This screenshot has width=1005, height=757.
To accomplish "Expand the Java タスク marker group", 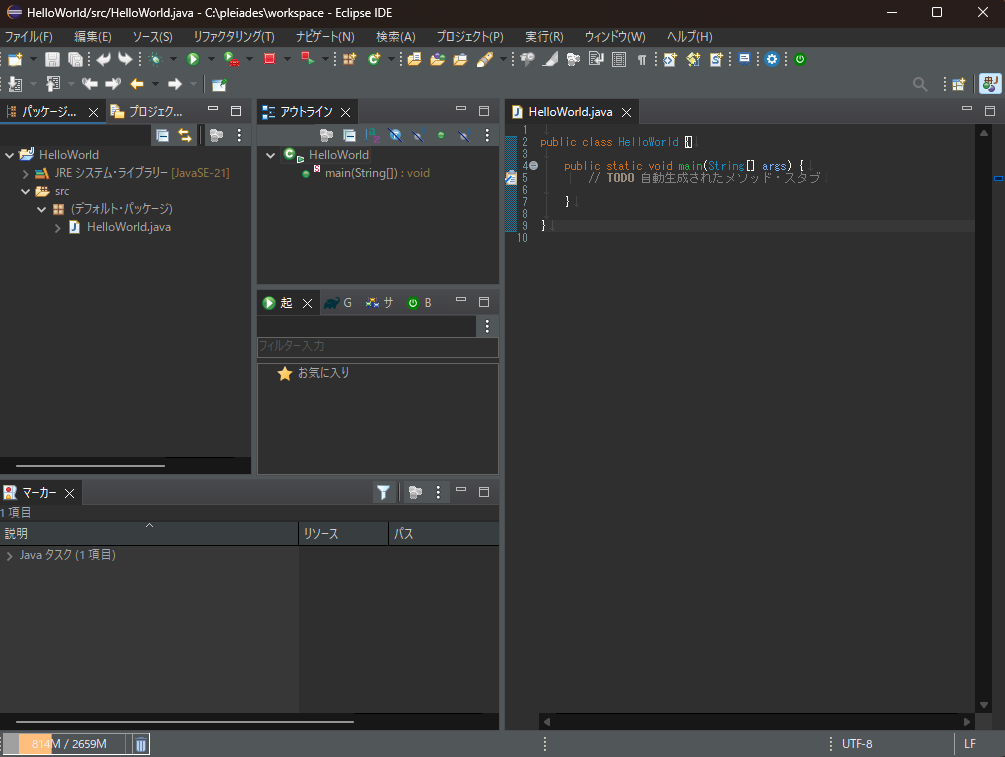I will click(9, 555).
